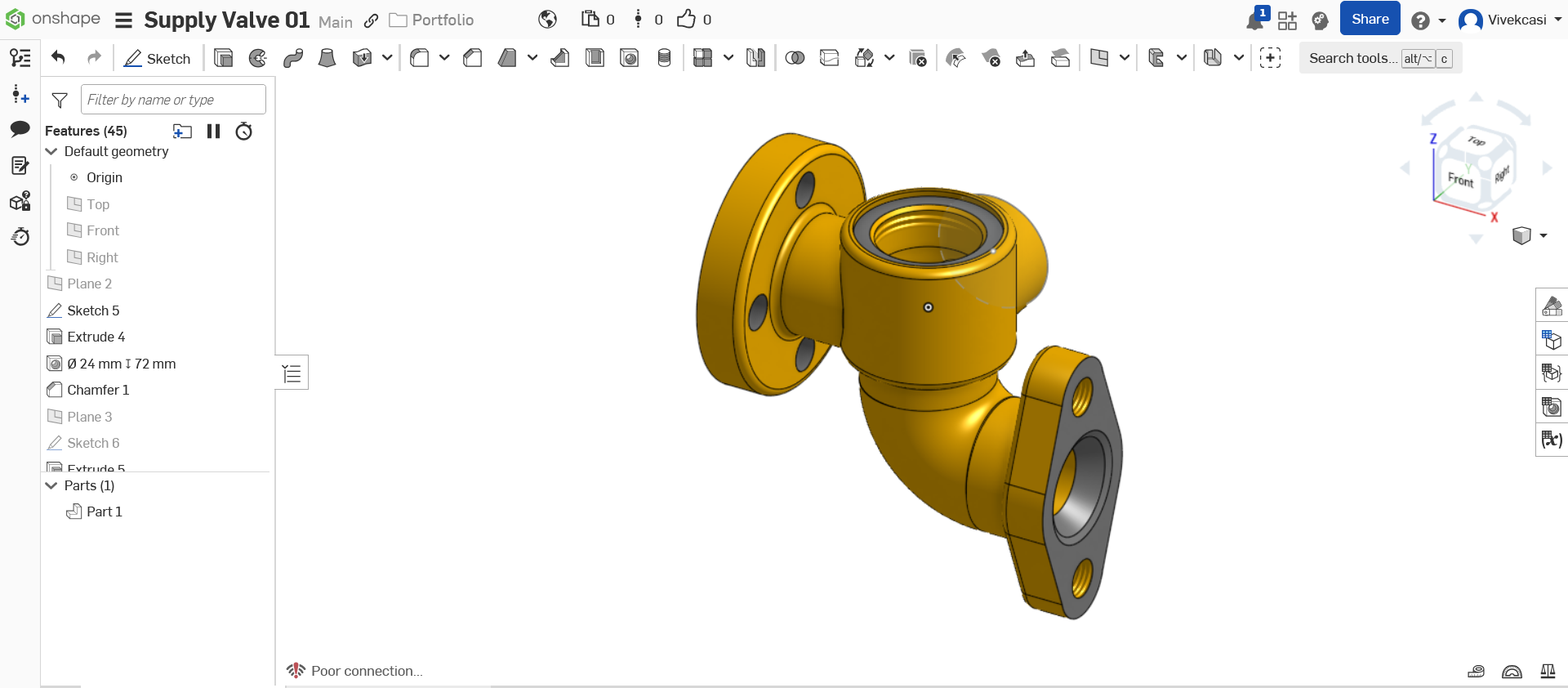1568x688 pixels.
Task: Open the Linear pattern dropdown arrow
Action: (728, 58)
